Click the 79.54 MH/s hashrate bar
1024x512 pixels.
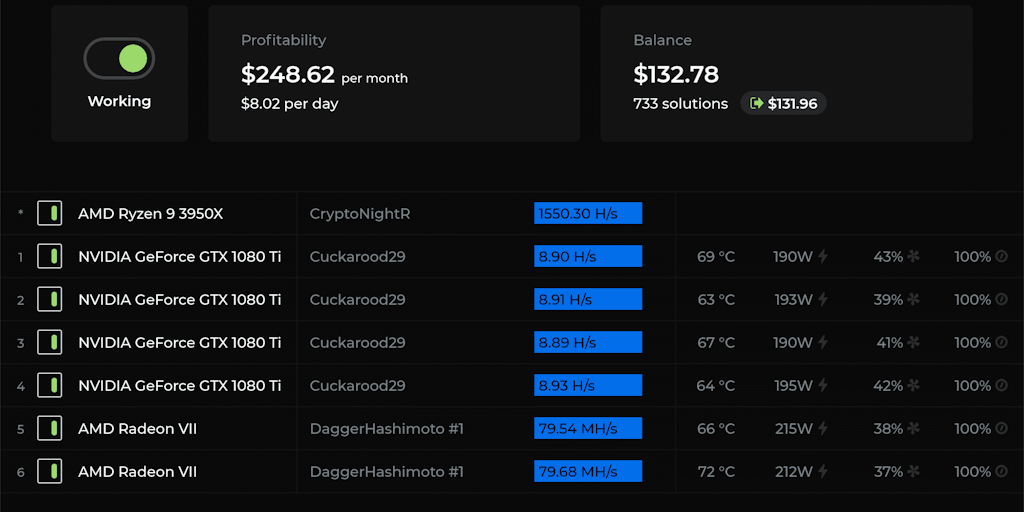click(x=588, y=428)
